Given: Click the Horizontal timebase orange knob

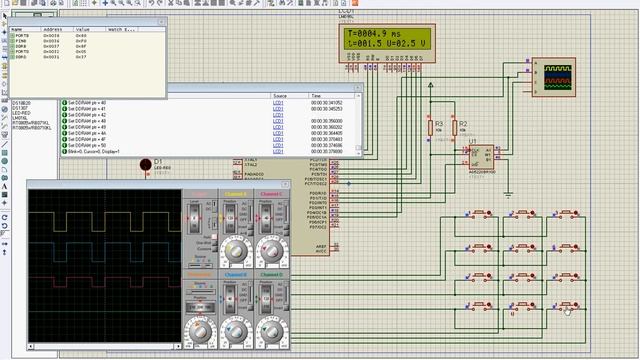Looking at the screenshot, I should [200, 331].
